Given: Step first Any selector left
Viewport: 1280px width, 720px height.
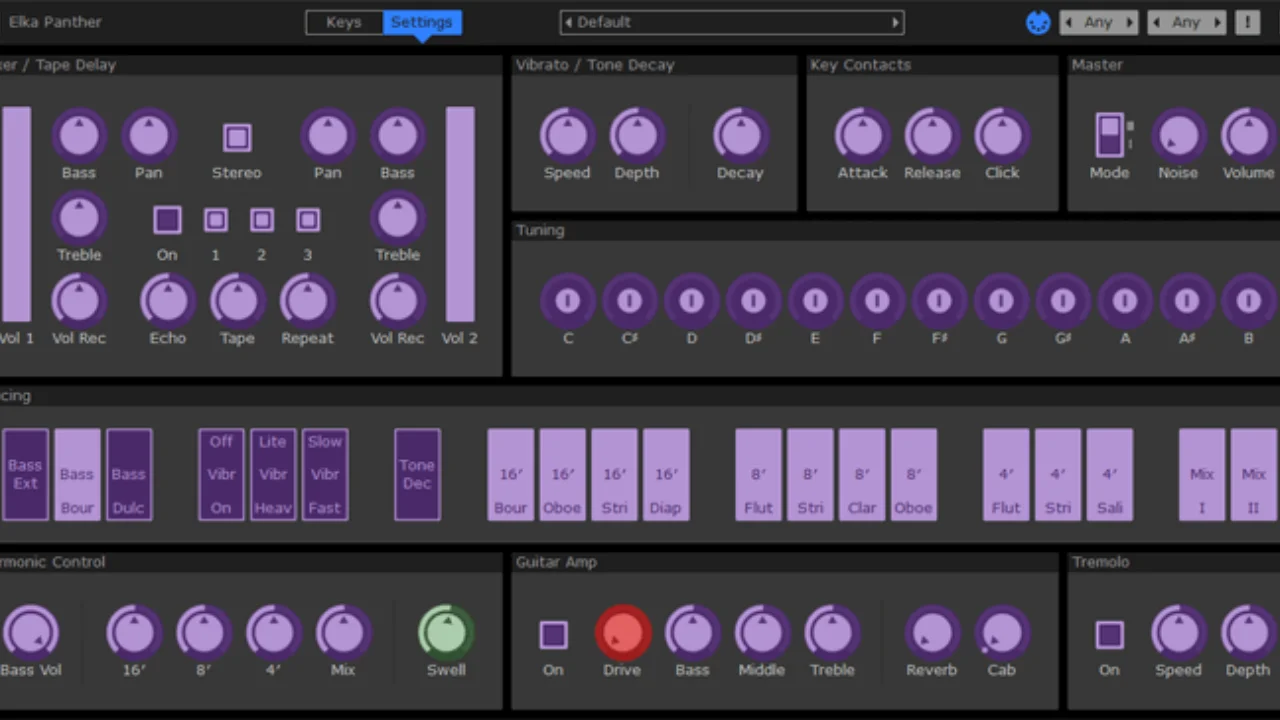Looking at the screenshot, I should tap(1069, 22).
